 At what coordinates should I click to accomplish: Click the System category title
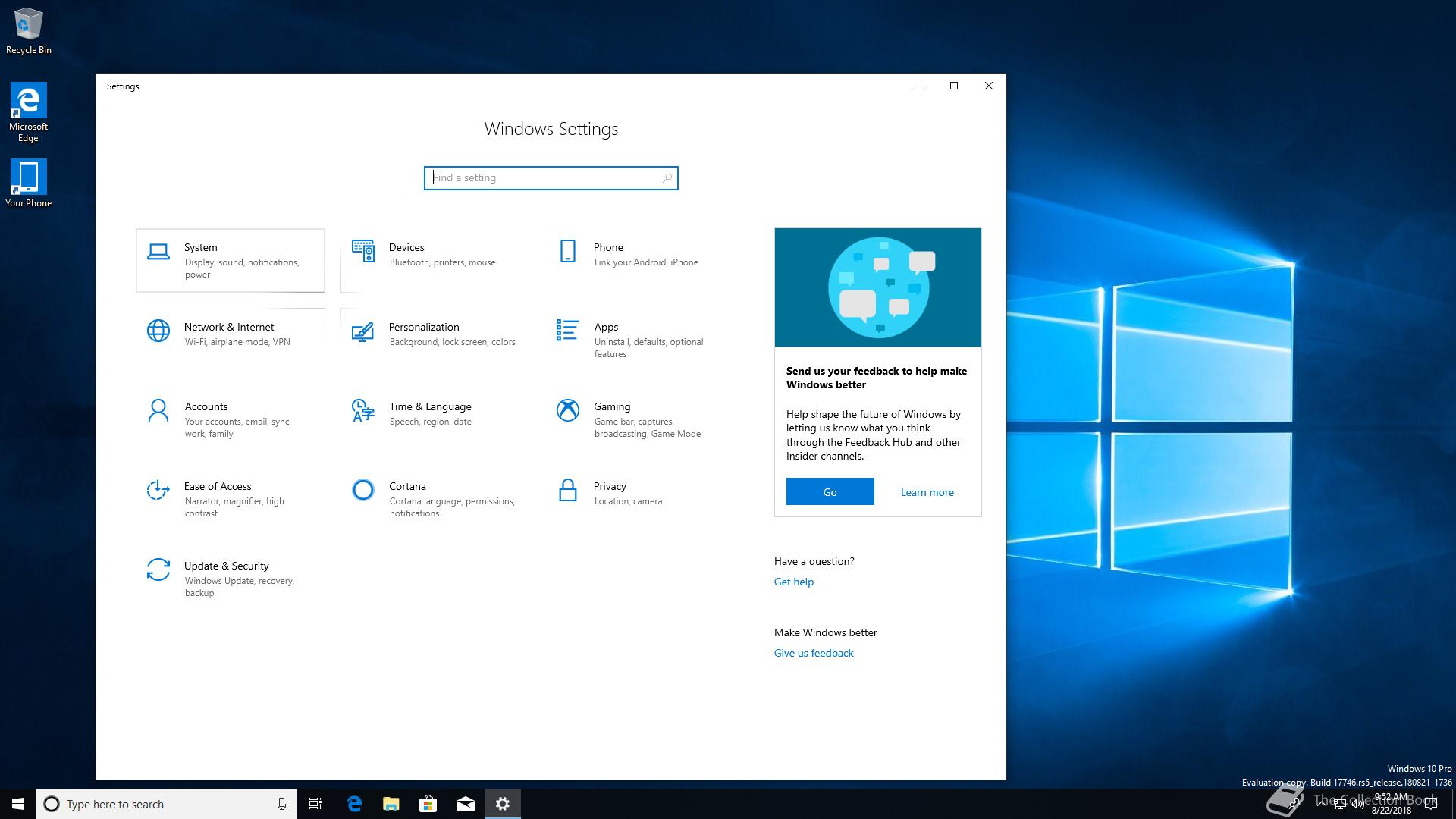point(200,247)
